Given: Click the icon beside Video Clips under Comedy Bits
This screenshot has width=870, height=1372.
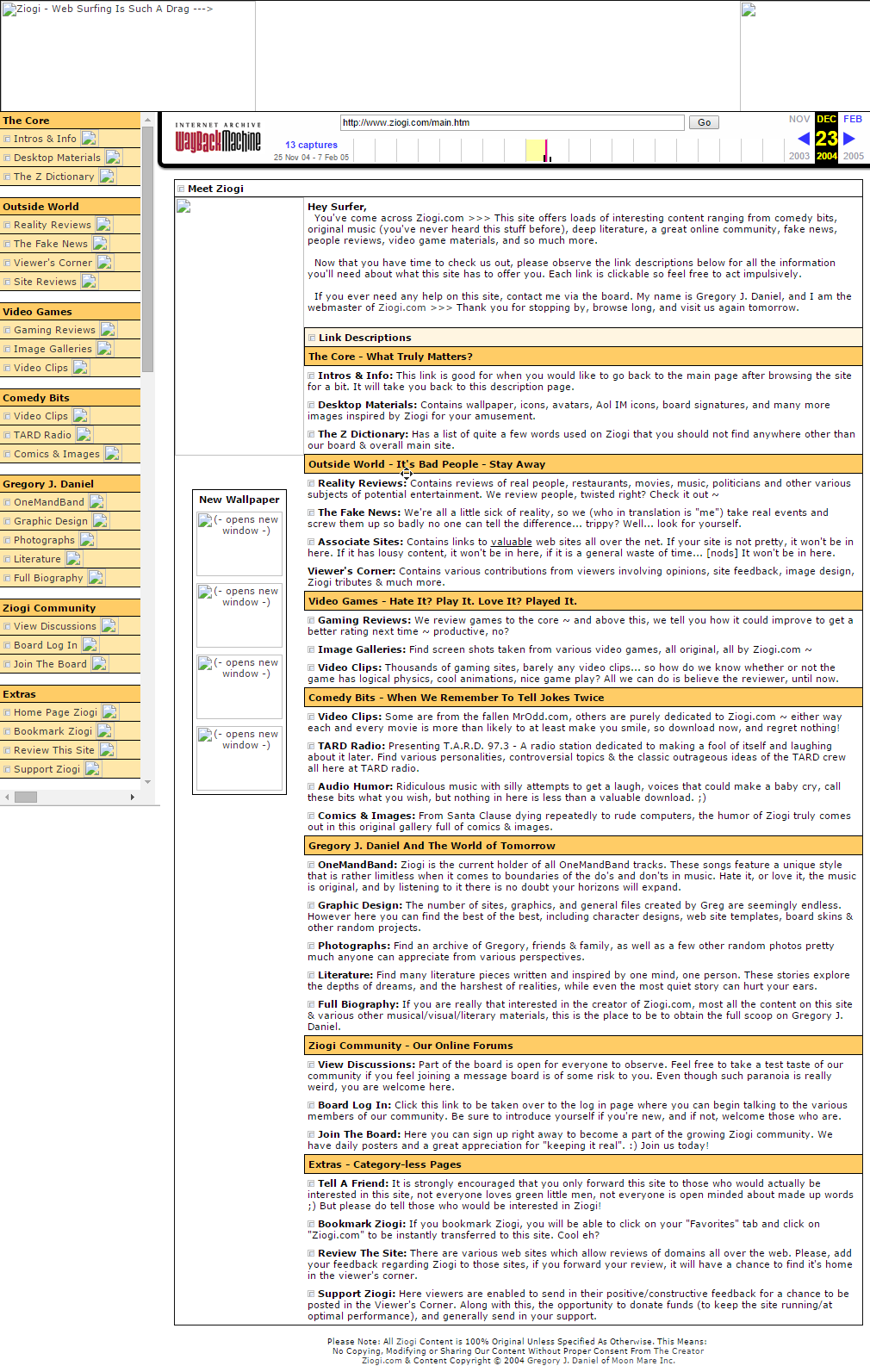Looking at the screenshot, I should 81,416.
